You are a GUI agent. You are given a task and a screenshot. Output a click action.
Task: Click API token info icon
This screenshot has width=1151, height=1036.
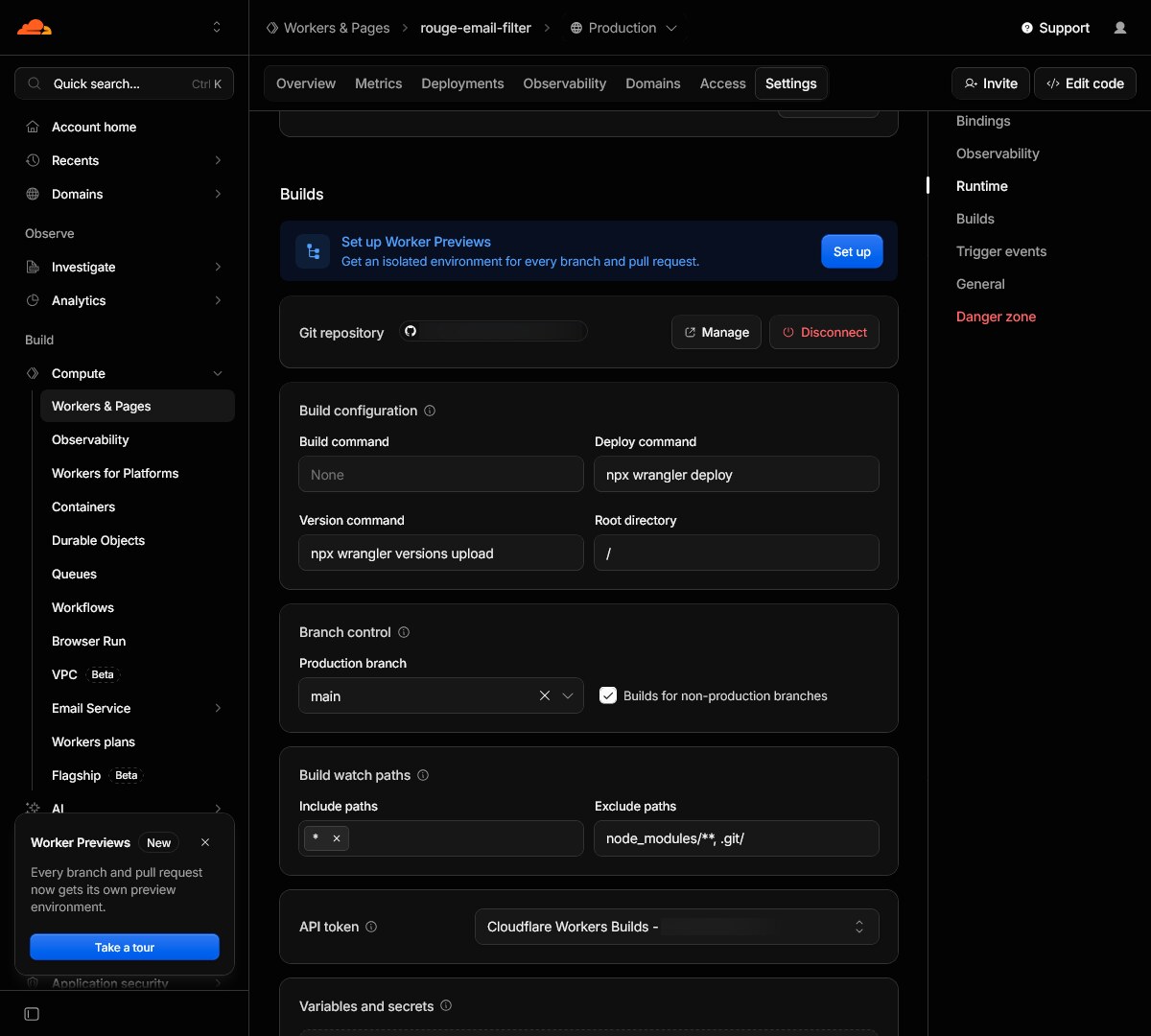(371, 927)
